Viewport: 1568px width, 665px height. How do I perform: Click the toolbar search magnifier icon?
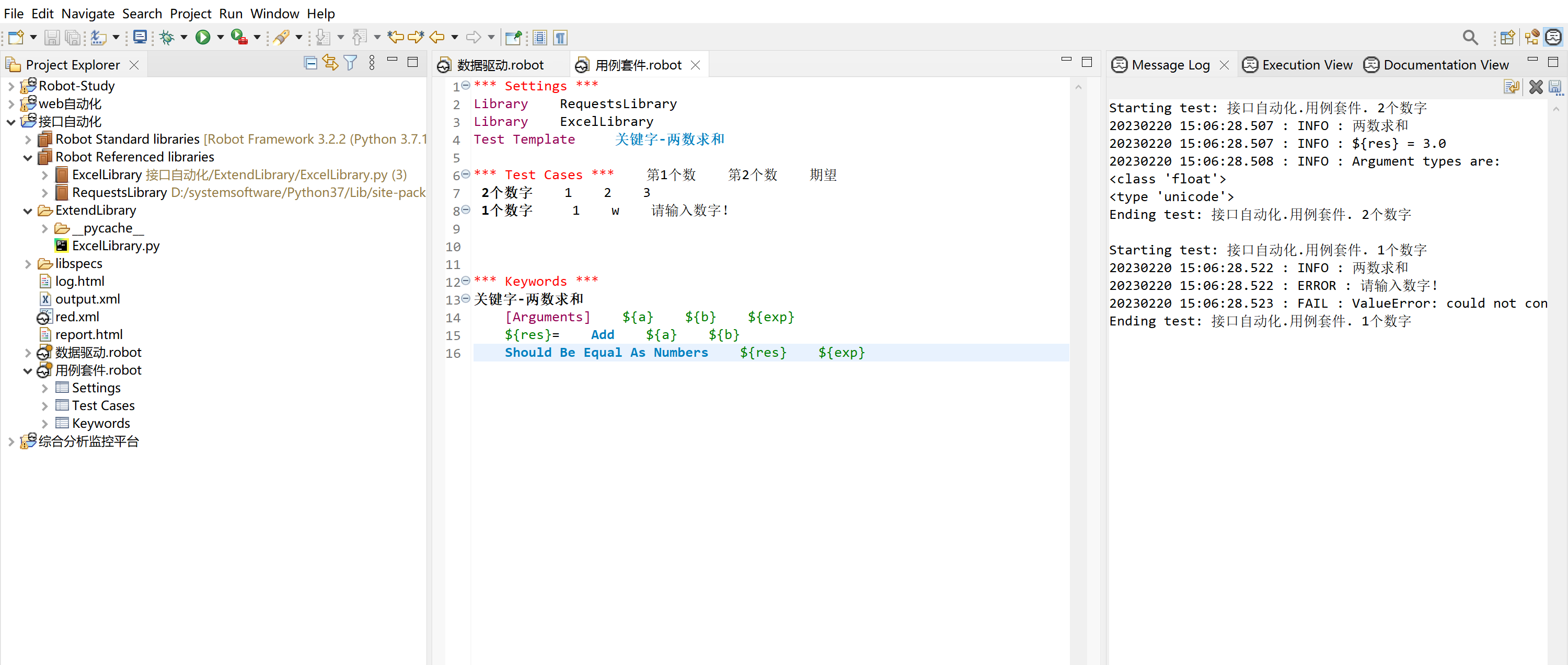[1470, 38]
